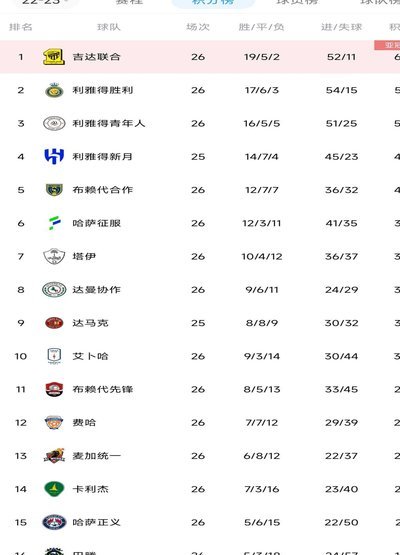Tap the 哈萨征服 green-blue logo
400x555 pixels.
54,223
